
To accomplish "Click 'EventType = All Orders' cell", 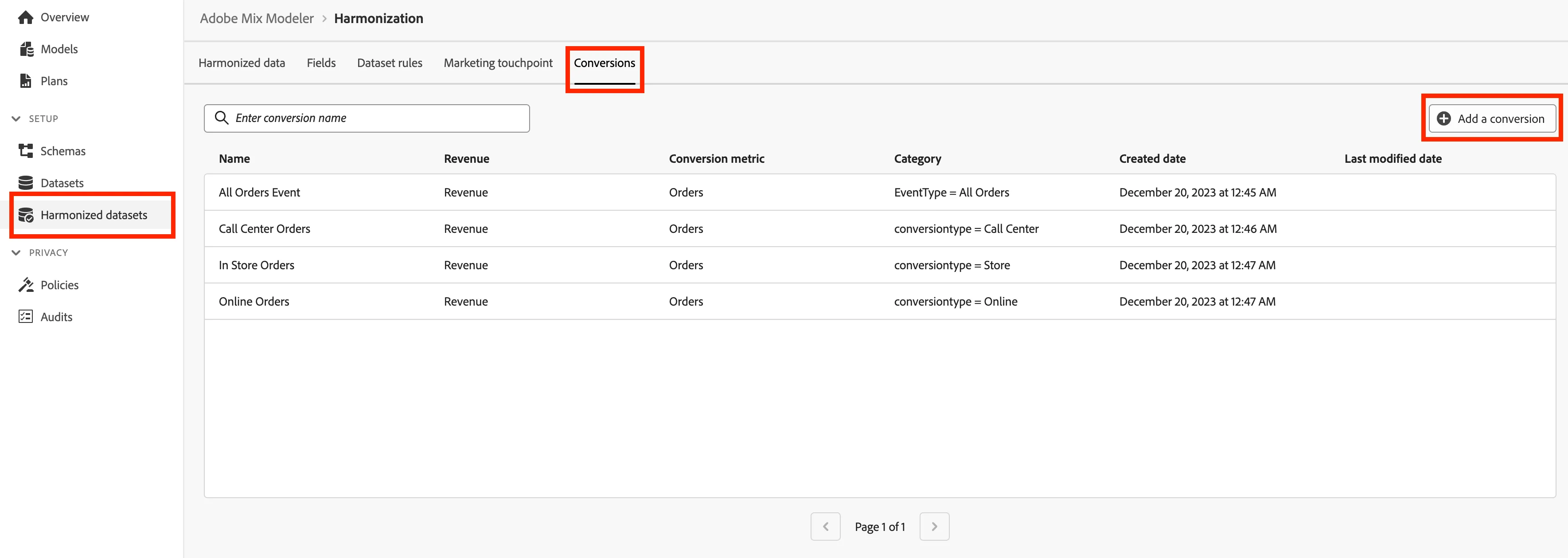I will [x=952, y=193].
